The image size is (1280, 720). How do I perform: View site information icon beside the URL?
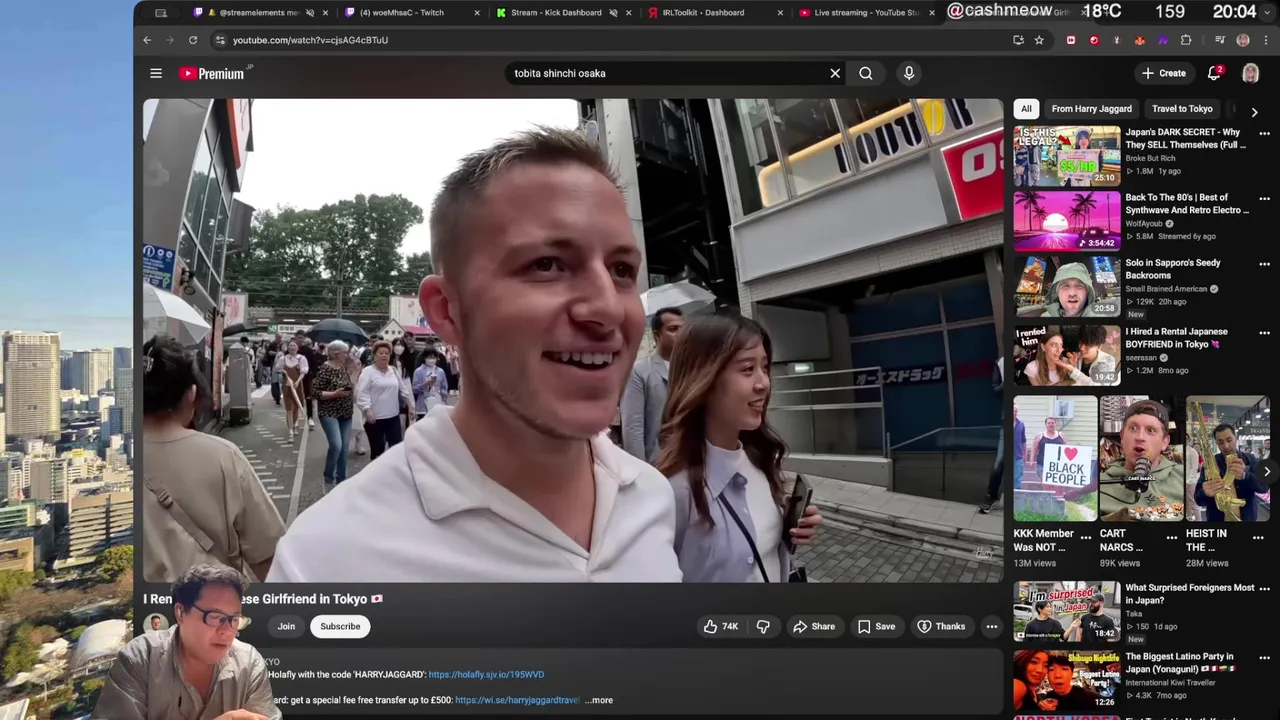click(x=220, y=40)
